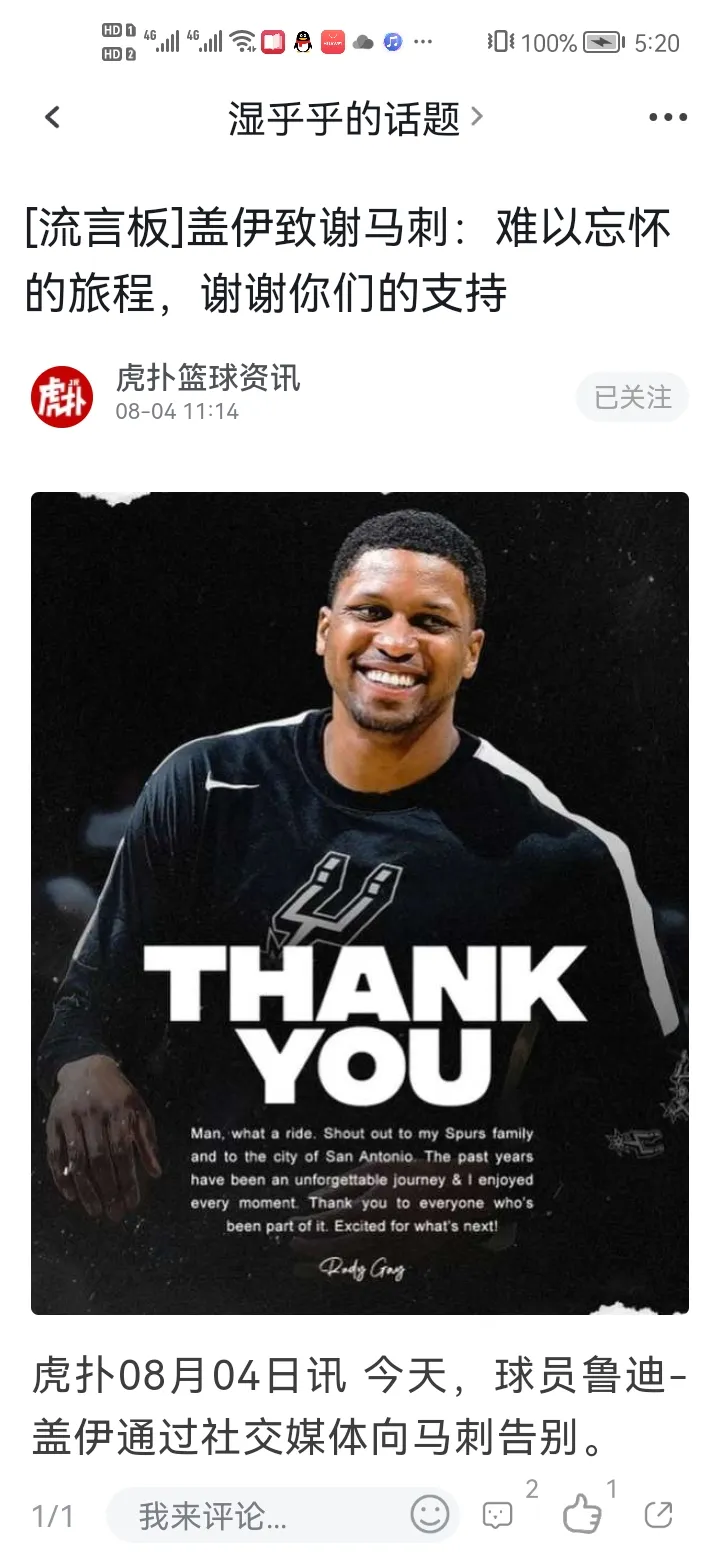The width and height of the screenshot is (720, 1560).
Task: View comments via speech bubble icon
Action: (x=497, y=1515)
